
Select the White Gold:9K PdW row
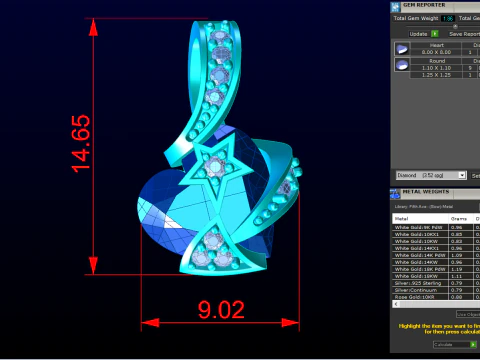pos(436,227)
